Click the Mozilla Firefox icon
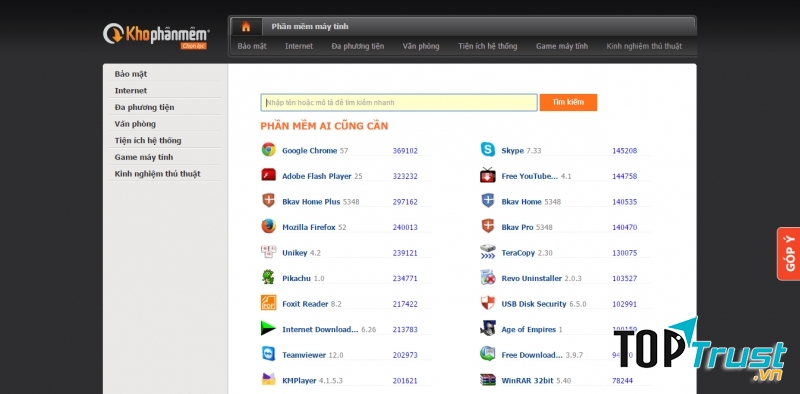Viewport: 800px width, 394px height. [268, 226]
